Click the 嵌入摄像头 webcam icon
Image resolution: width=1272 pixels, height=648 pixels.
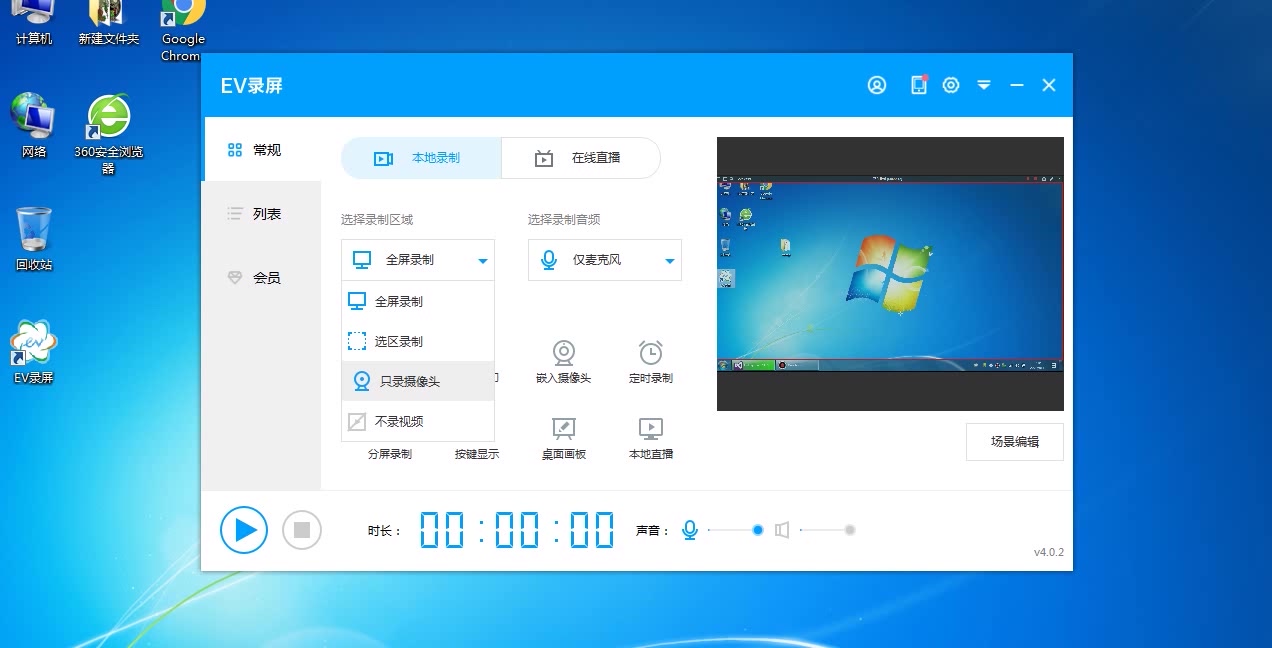pyautogui.click(x=564, y=352)
